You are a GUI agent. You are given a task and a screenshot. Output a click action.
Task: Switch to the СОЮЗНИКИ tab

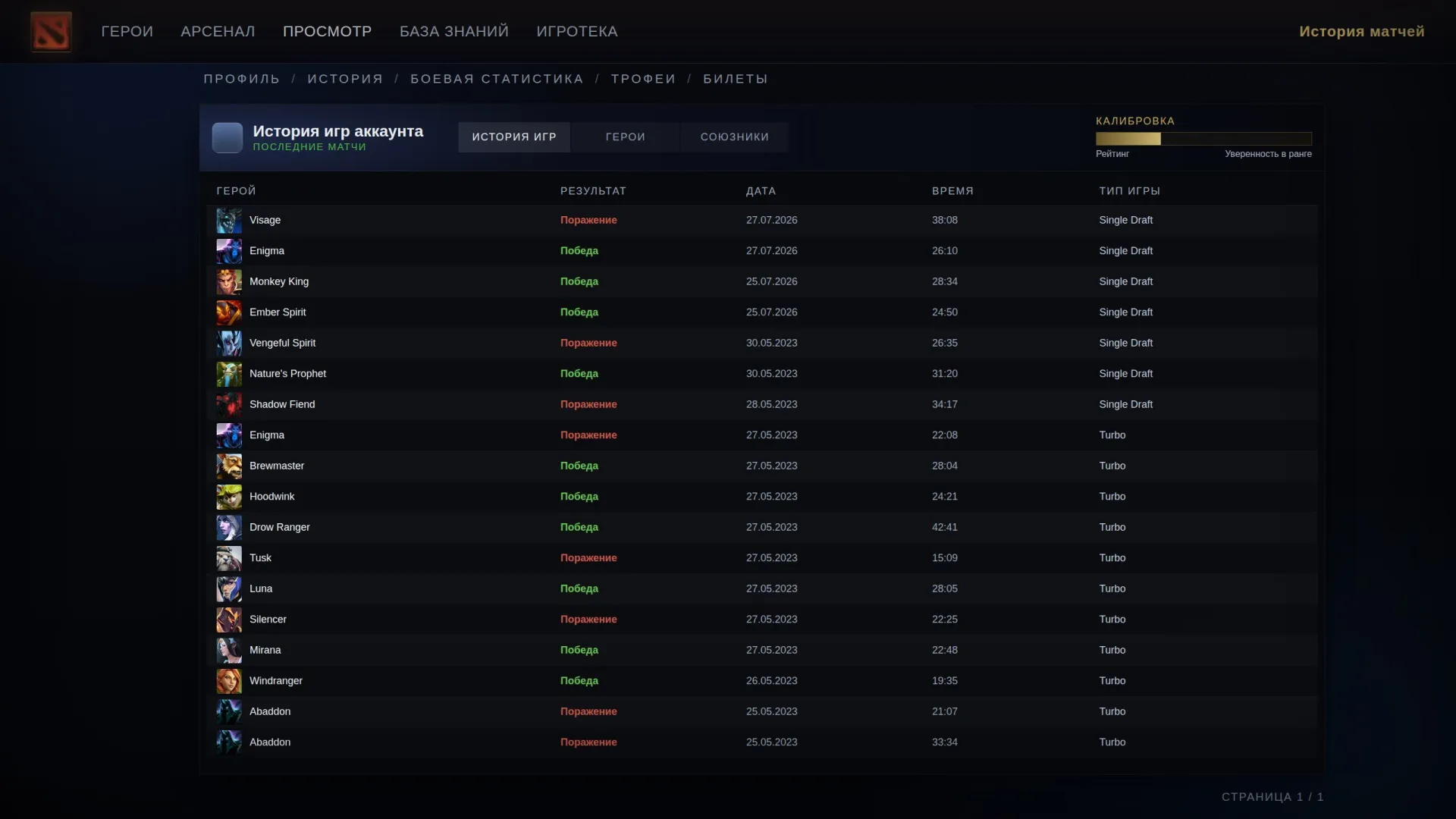click(735, 137)
